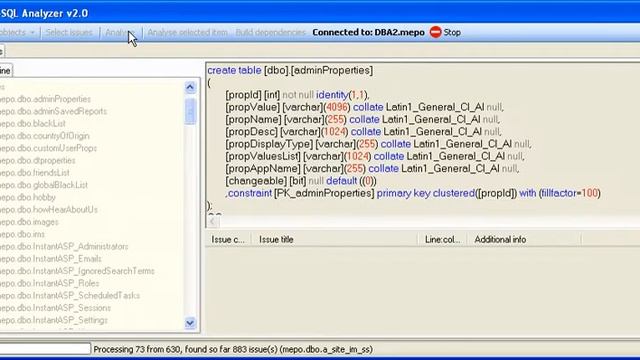Click the Additional info column header

coord(524,240)
